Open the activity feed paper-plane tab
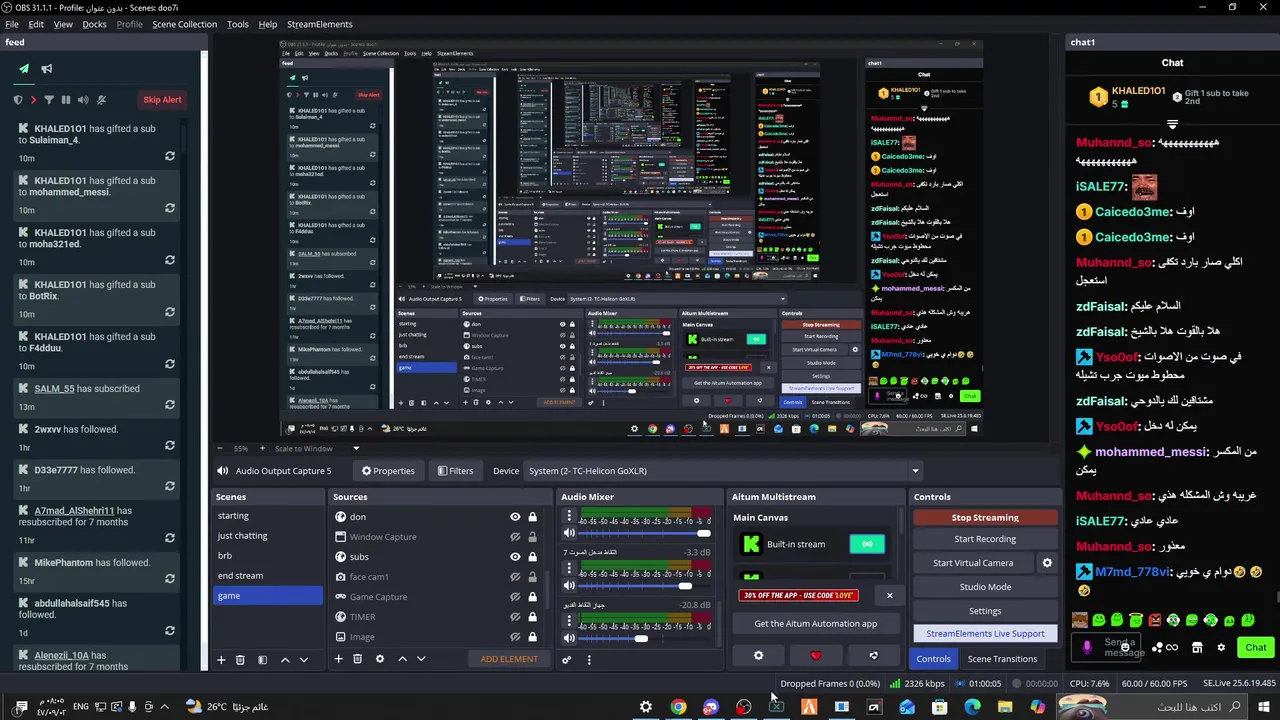Viewport: 1280px width, 720px height. pyautogui.click(x=24, y=69)
